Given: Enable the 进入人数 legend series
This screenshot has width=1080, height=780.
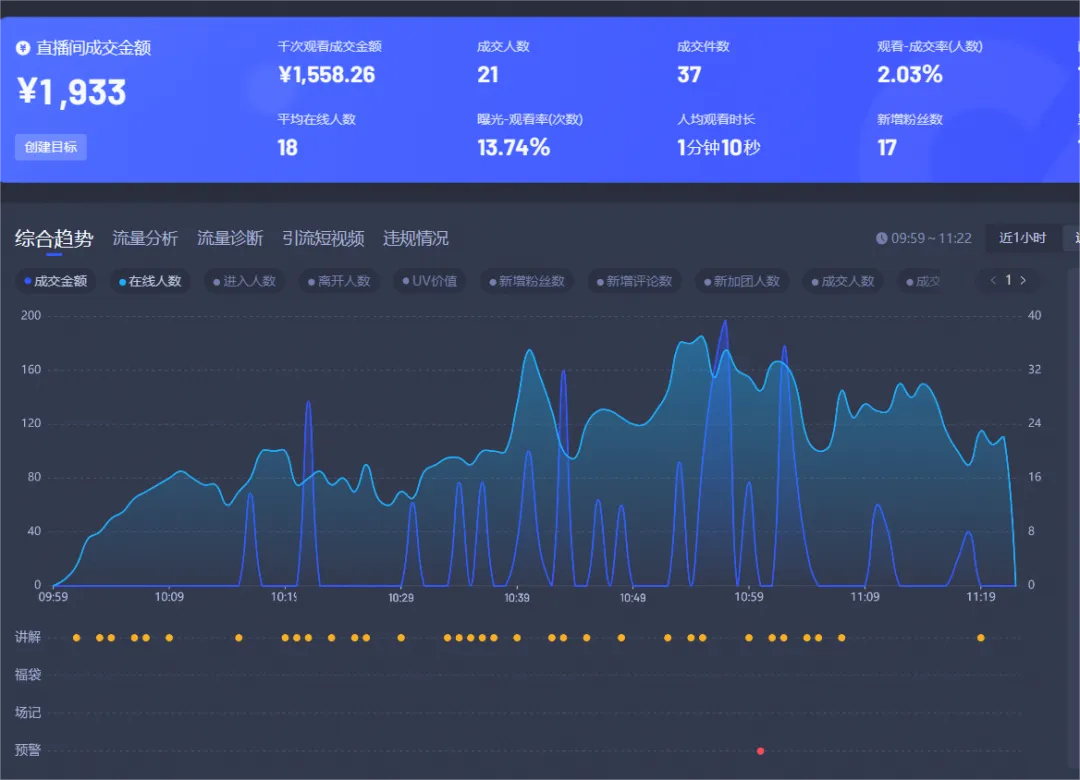Looking at the screenshot, I should 245,281.
